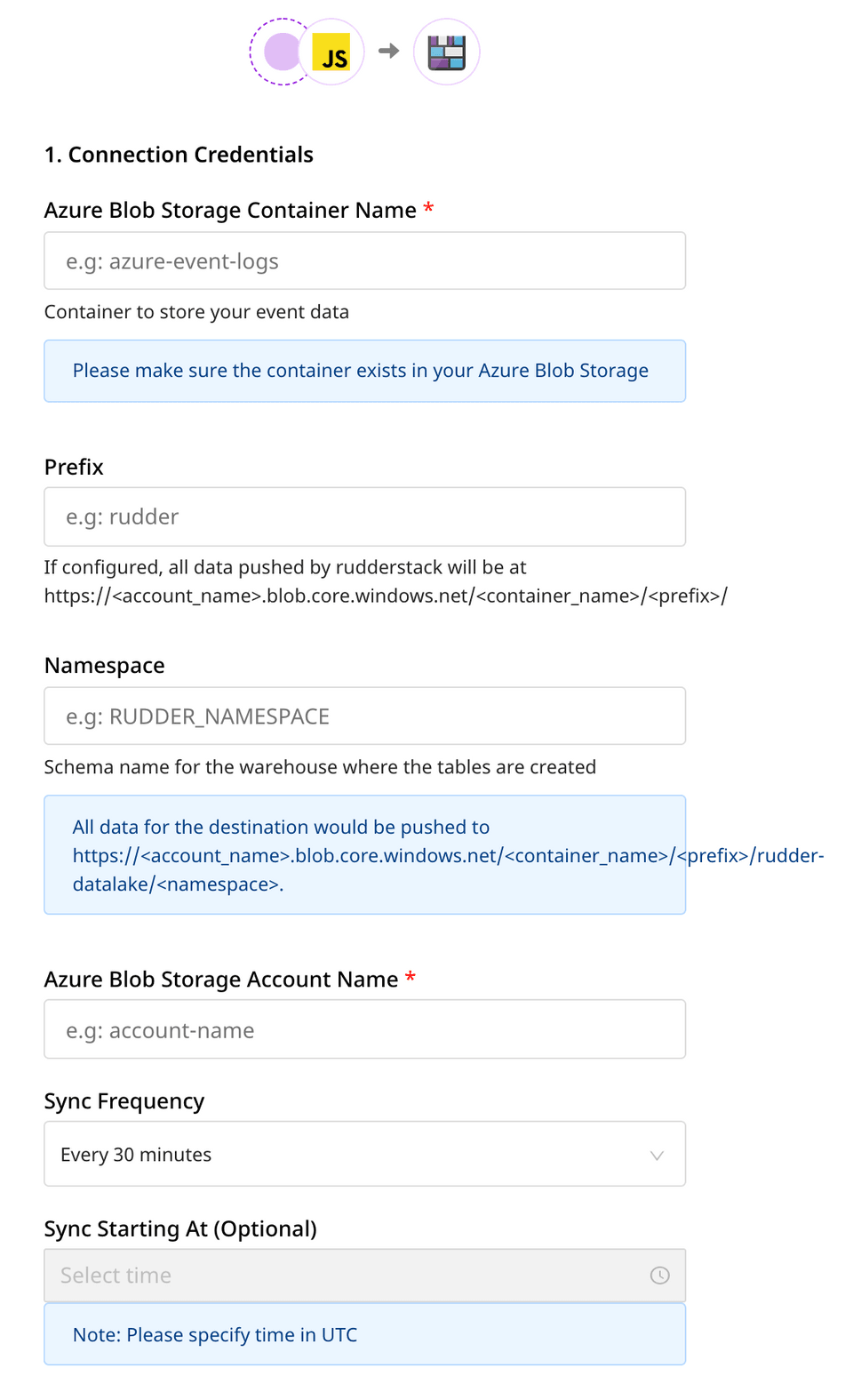Click the 'Sync Starting At (Optional)' label

tap(180, 1228)
